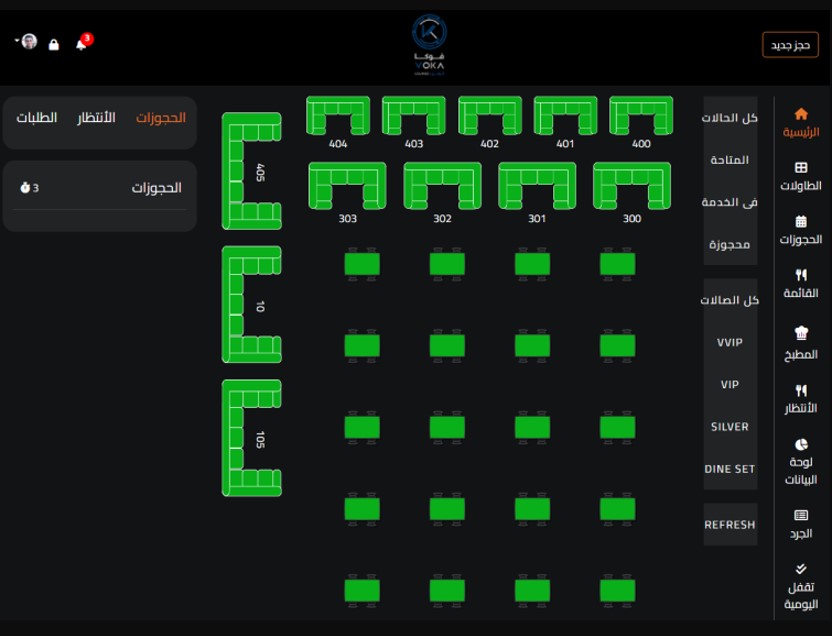Screen dimensions: 832x636
Task: Filter halls by SILVER
Action: [730, 427]
